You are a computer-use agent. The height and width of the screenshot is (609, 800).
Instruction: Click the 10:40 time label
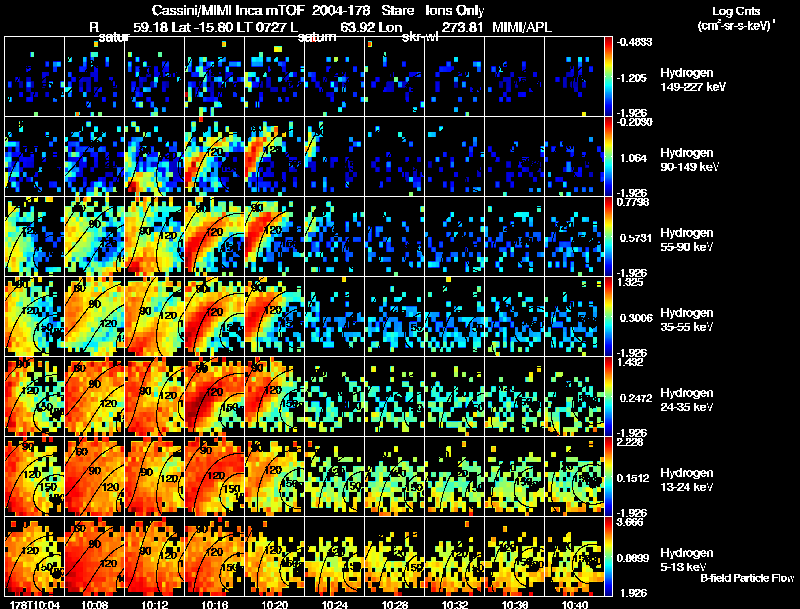pyautogui.click(x=575, y=604)
